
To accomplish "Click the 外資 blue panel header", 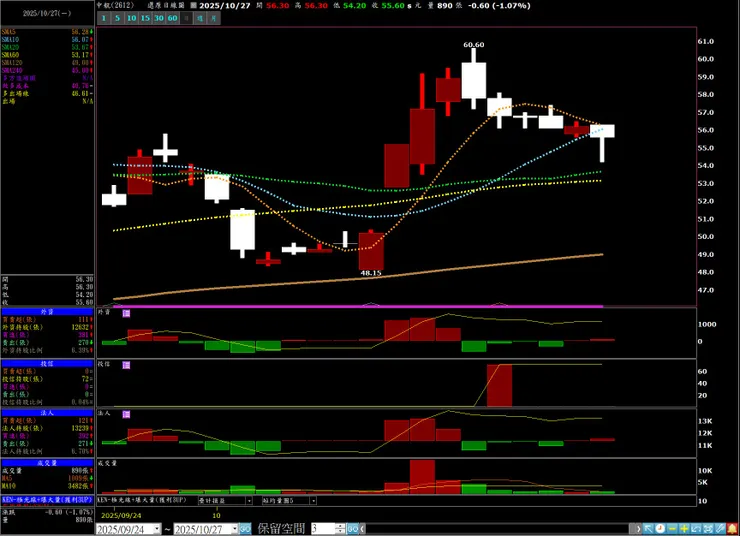I will (47, 312).
